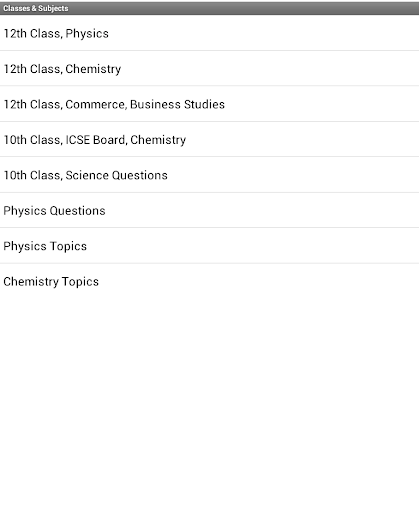Browse the general Physics Topics category

[x=209, y=246]
